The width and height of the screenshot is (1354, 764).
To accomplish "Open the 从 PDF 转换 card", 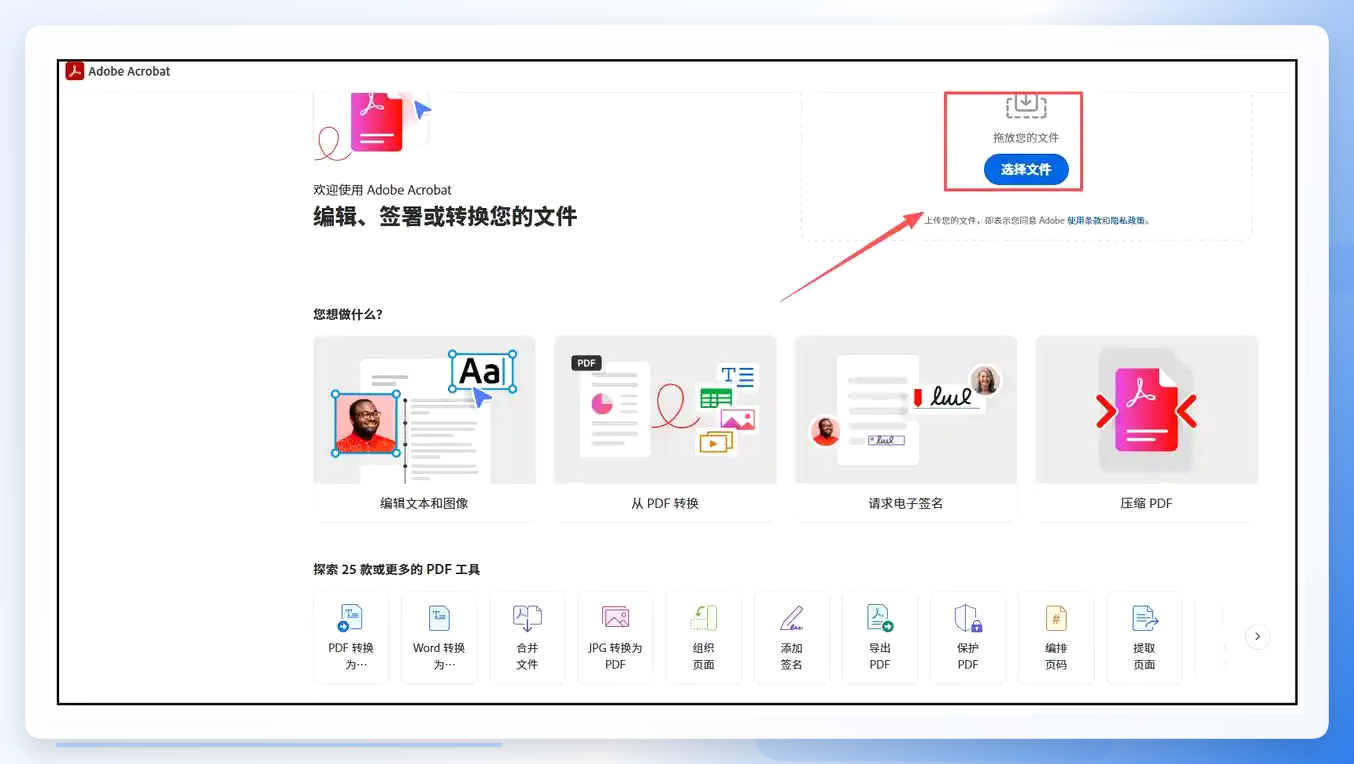I will [x=665, y=428].
